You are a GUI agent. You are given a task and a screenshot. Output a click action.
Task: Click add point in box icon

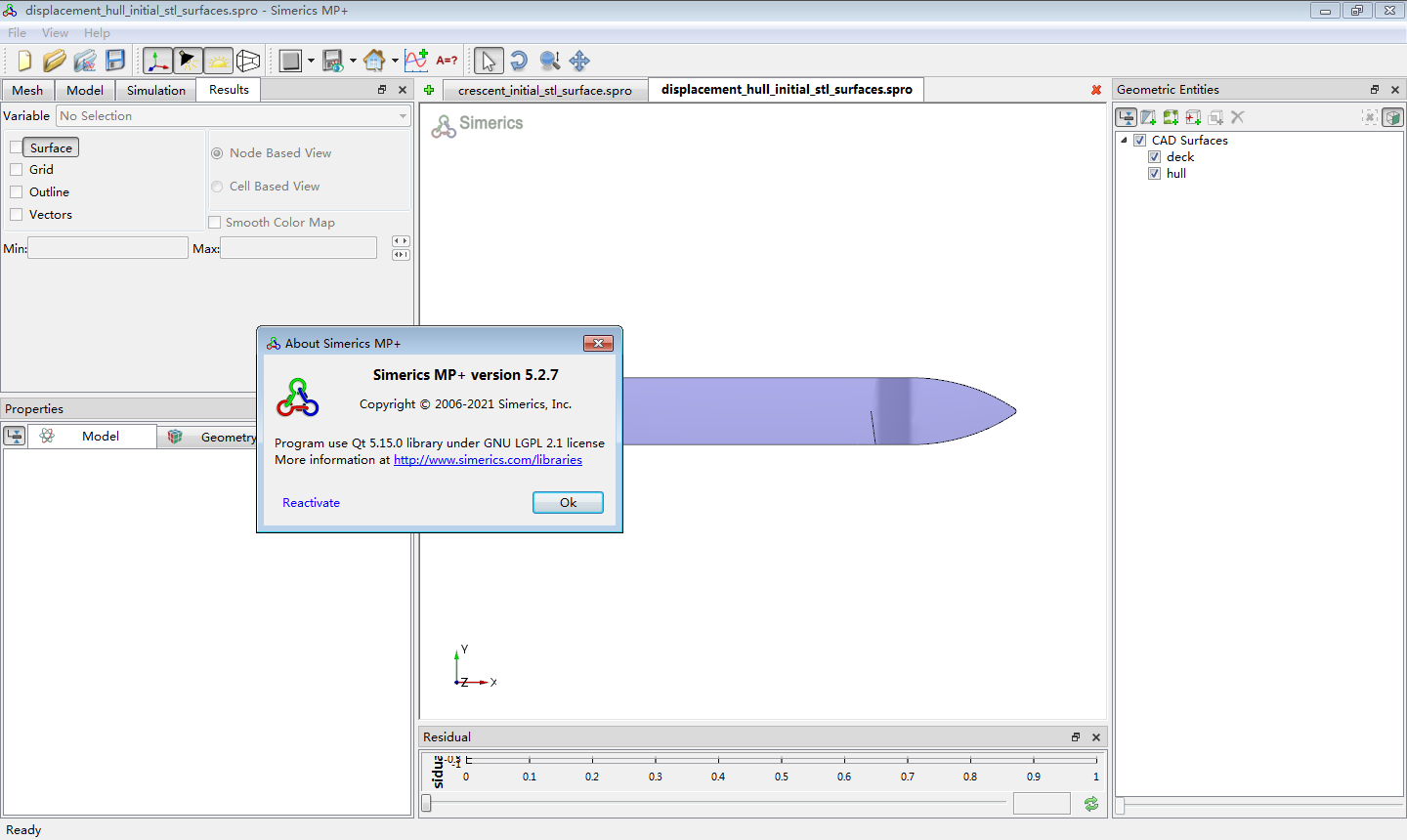point(1193,117)
